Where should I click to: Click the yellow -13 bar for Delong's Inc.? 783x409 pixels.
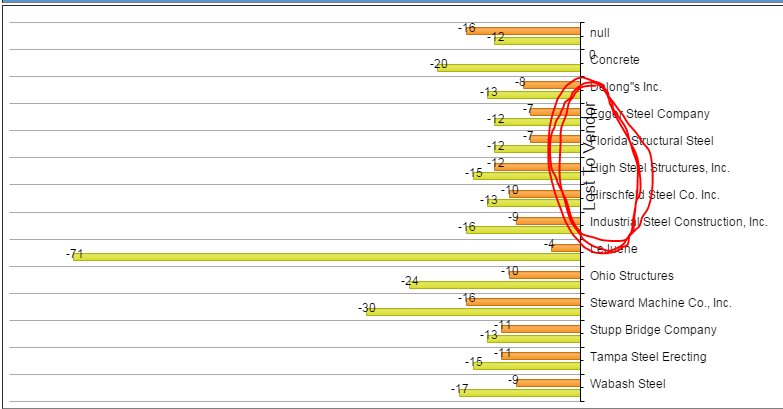point(534,95)
